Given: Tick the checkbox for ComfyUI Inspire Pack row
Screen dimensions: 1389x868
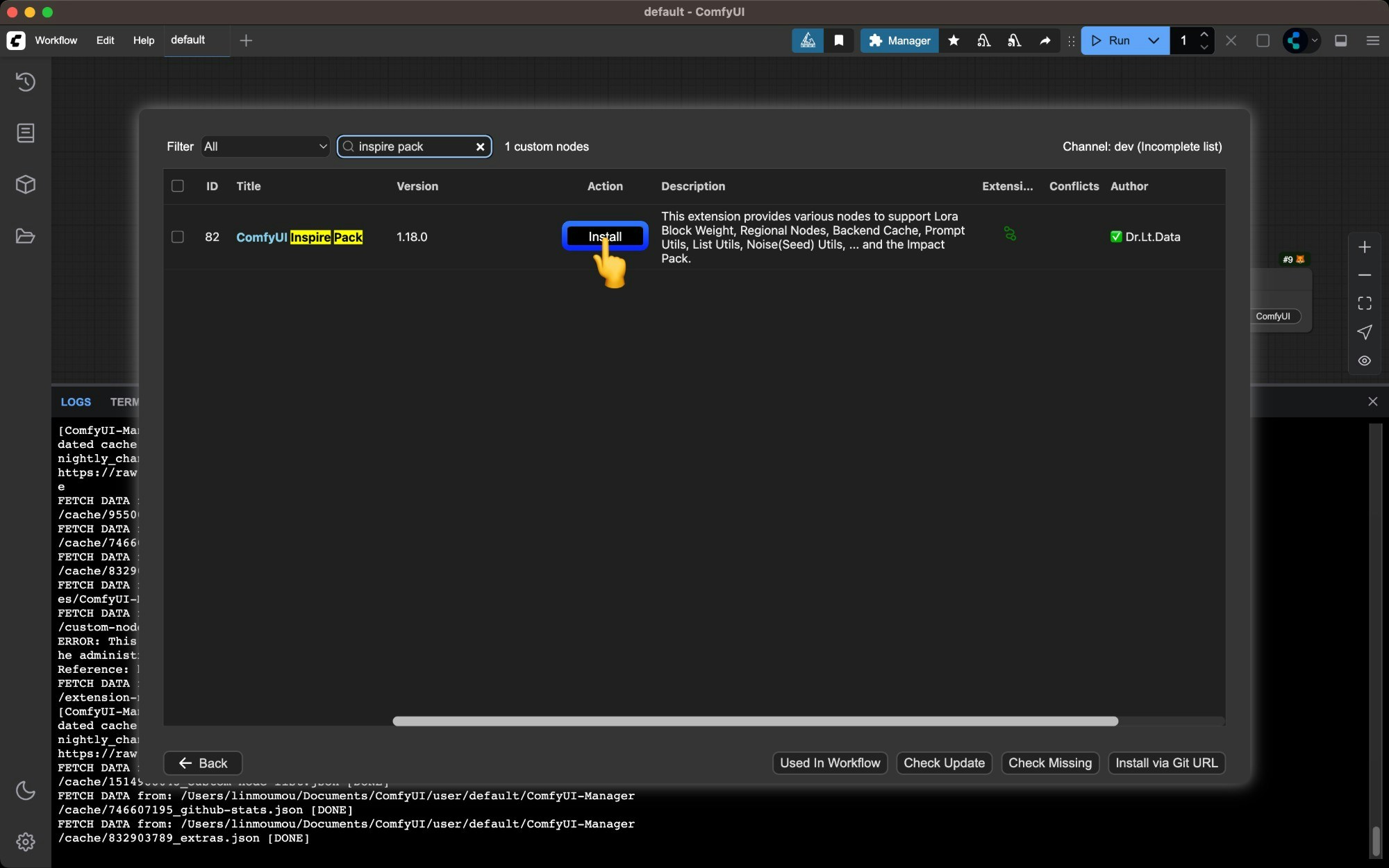Looking at the screenshot, I should click(x=178, y=237).
